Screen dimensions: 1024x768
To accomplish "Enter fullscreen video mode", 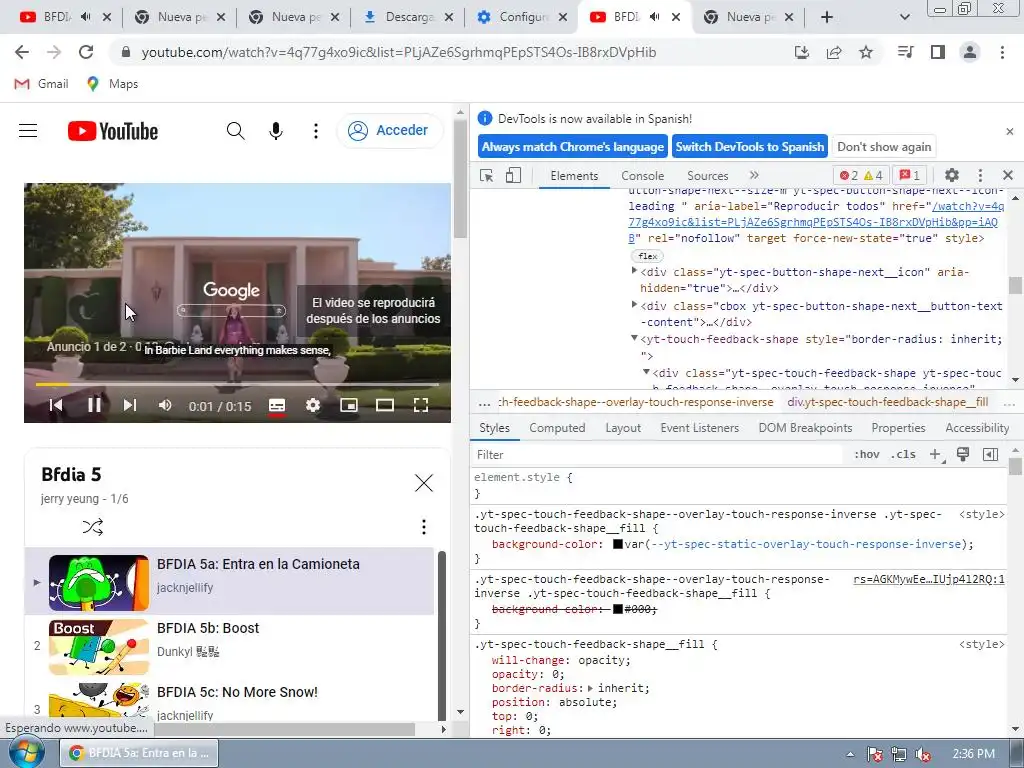I will point(421,406).
